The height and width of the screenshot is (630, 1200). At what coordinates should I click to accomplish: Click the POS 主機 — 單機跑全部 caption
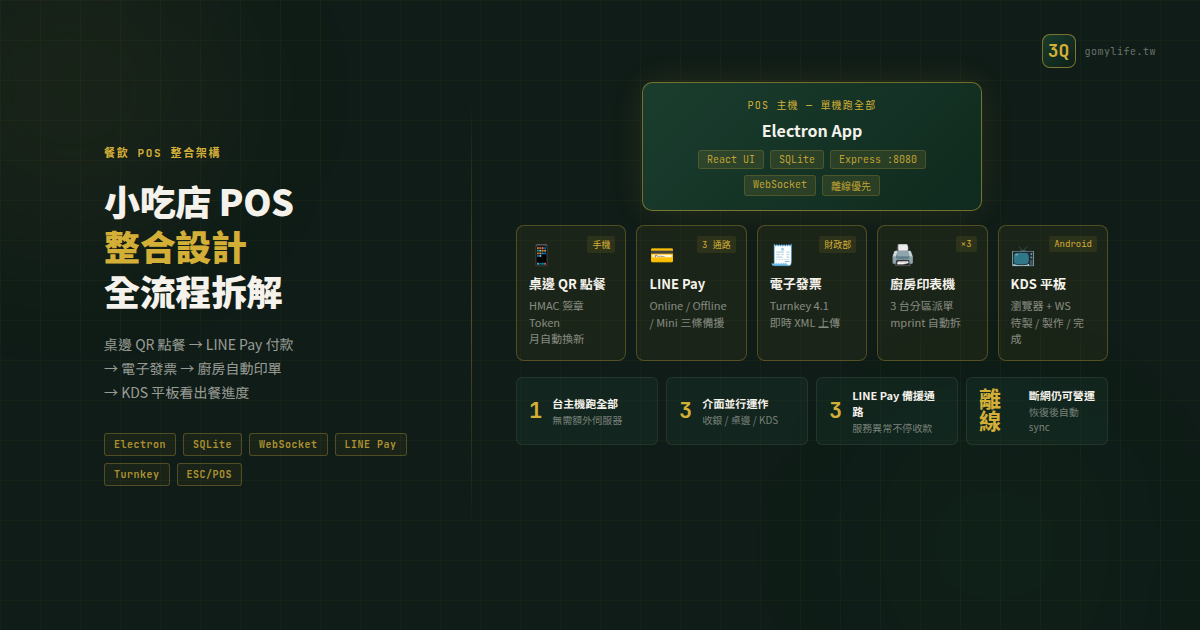pyautogui.click(x=812, y=105)
